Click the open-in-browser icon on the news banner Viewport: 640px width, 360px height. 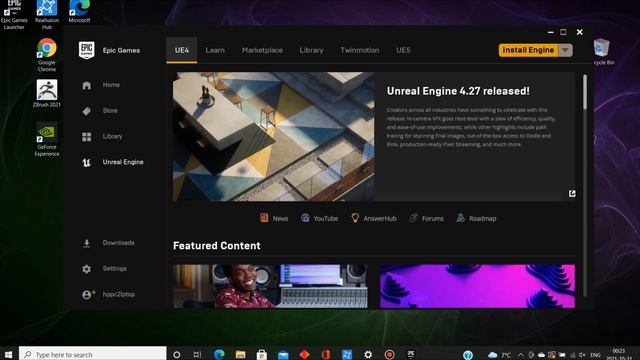[572, 193]
